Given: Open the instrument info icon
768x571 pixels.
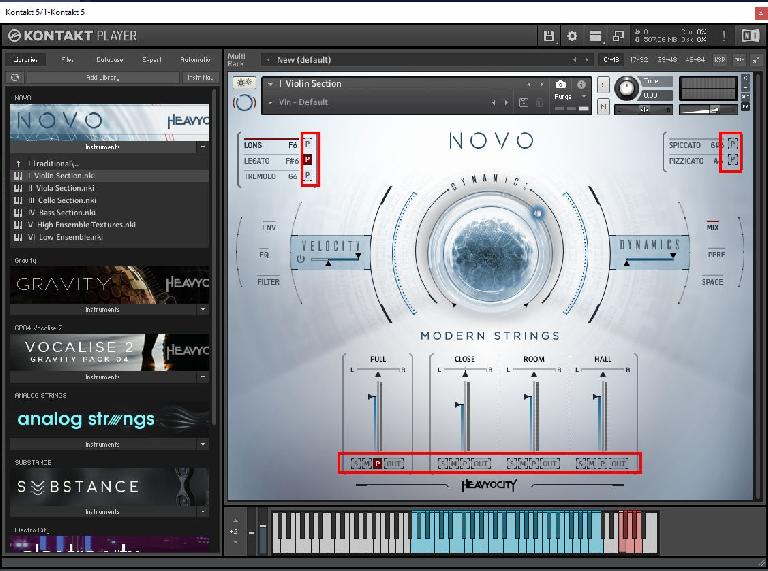Looking at the screenshot, I should [x=581, y=84].
